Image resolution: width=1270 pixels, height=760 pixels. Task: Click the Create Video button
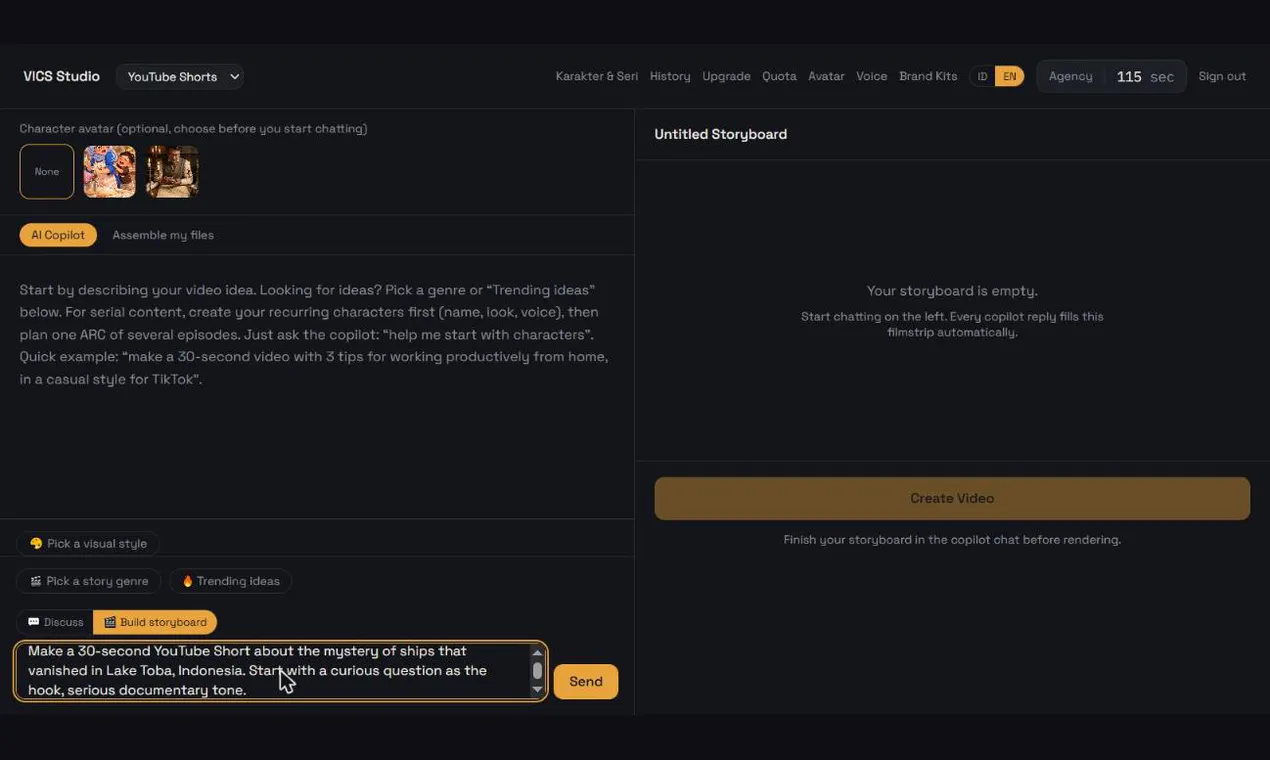[x=952, y=498]
